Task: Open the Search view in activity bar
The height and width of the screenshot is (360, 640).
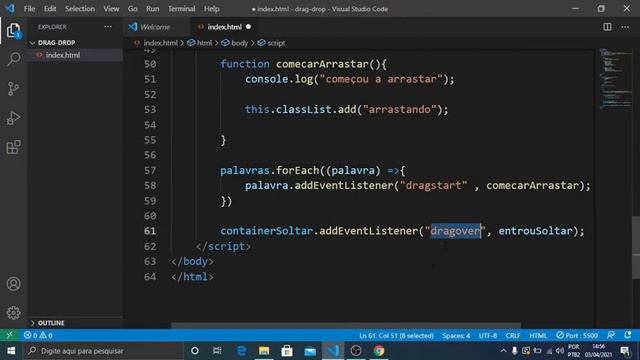Action: [x=13, y=59]
